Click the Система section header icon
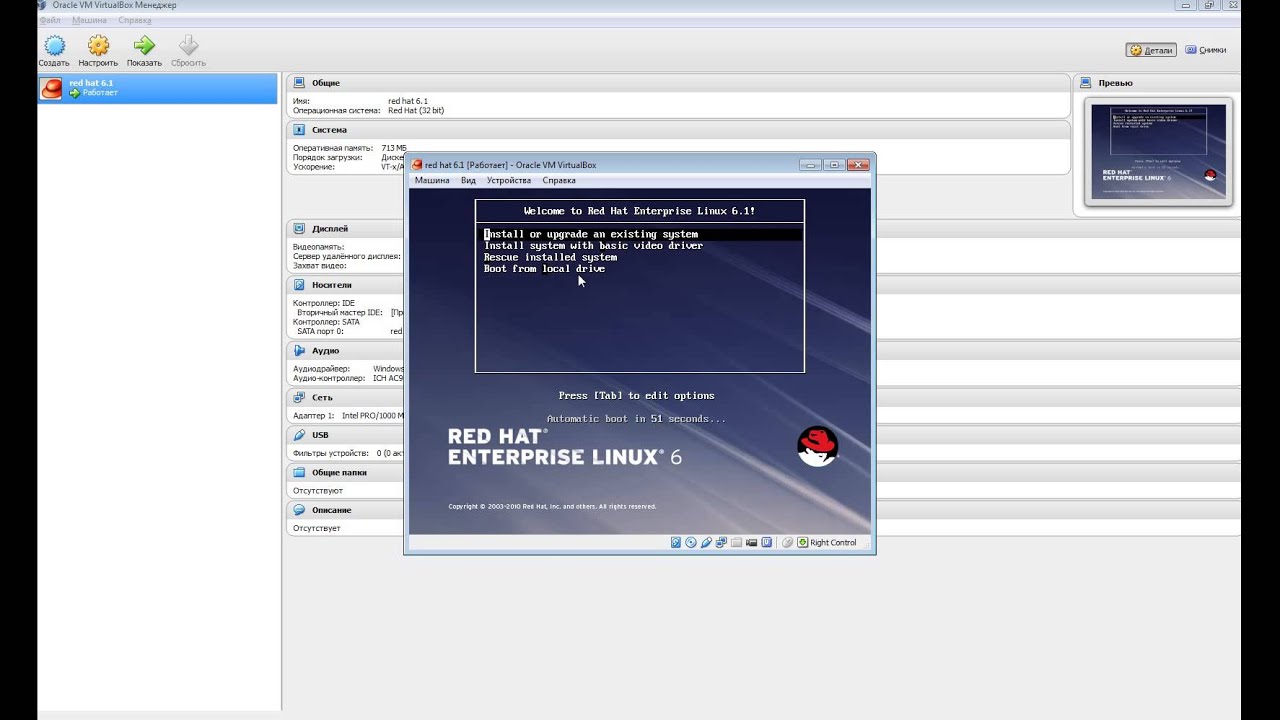1280x720 pixels. (x=299, y=130)
